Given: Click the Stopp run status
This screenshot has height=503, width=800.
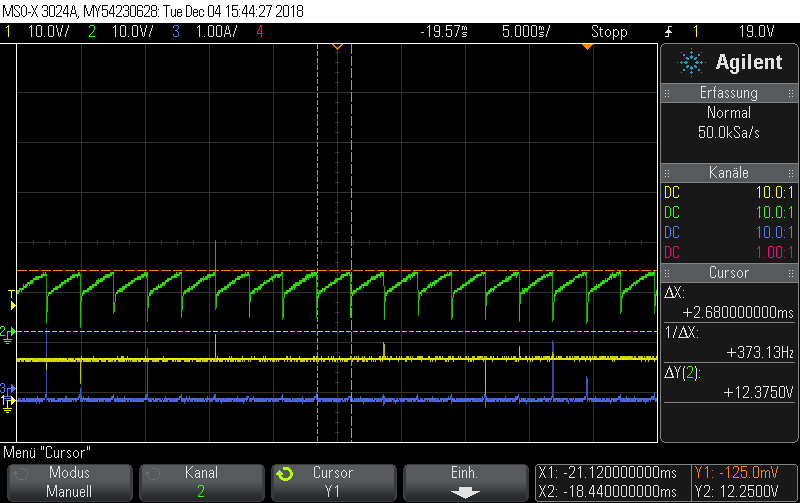Looking at the screenshot, I should [609, 32].
